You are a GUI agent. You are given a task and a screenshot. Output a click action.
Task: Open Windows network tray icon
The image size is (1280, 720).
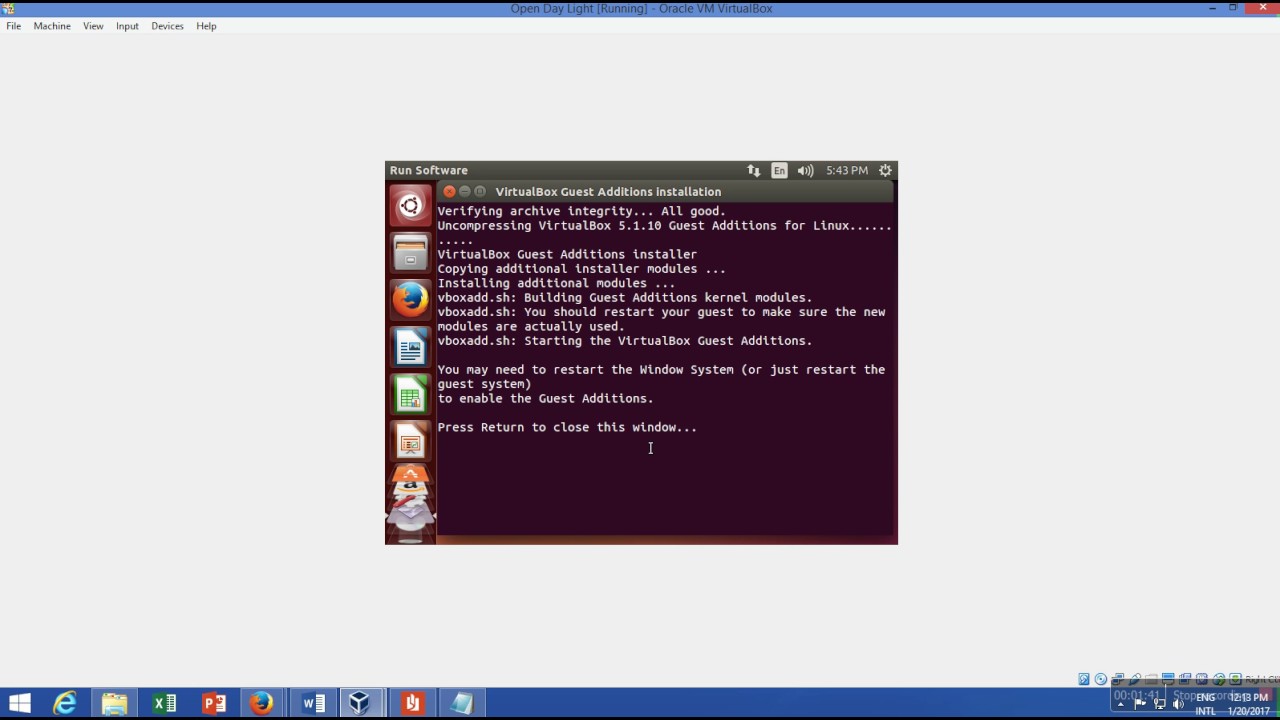coord(1160,704)
